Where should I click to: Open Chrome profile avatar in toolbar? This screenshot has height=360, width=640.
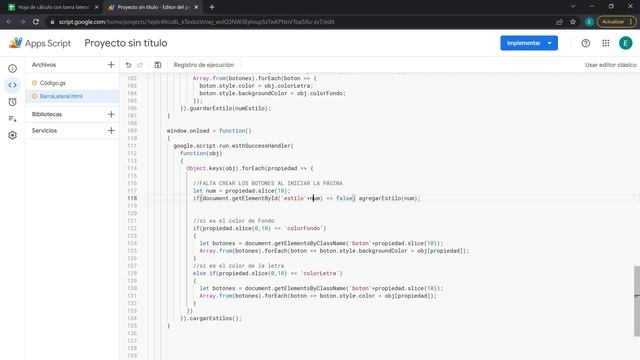click(589, 22)
